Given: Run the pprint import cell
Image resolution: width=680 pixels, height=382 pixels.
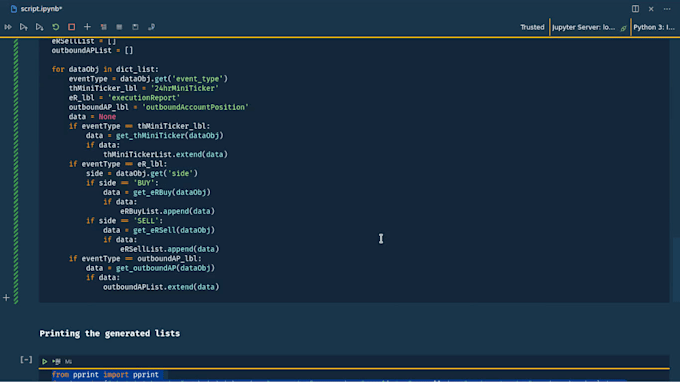Looking at the screenshot, I should coord(45,361).
